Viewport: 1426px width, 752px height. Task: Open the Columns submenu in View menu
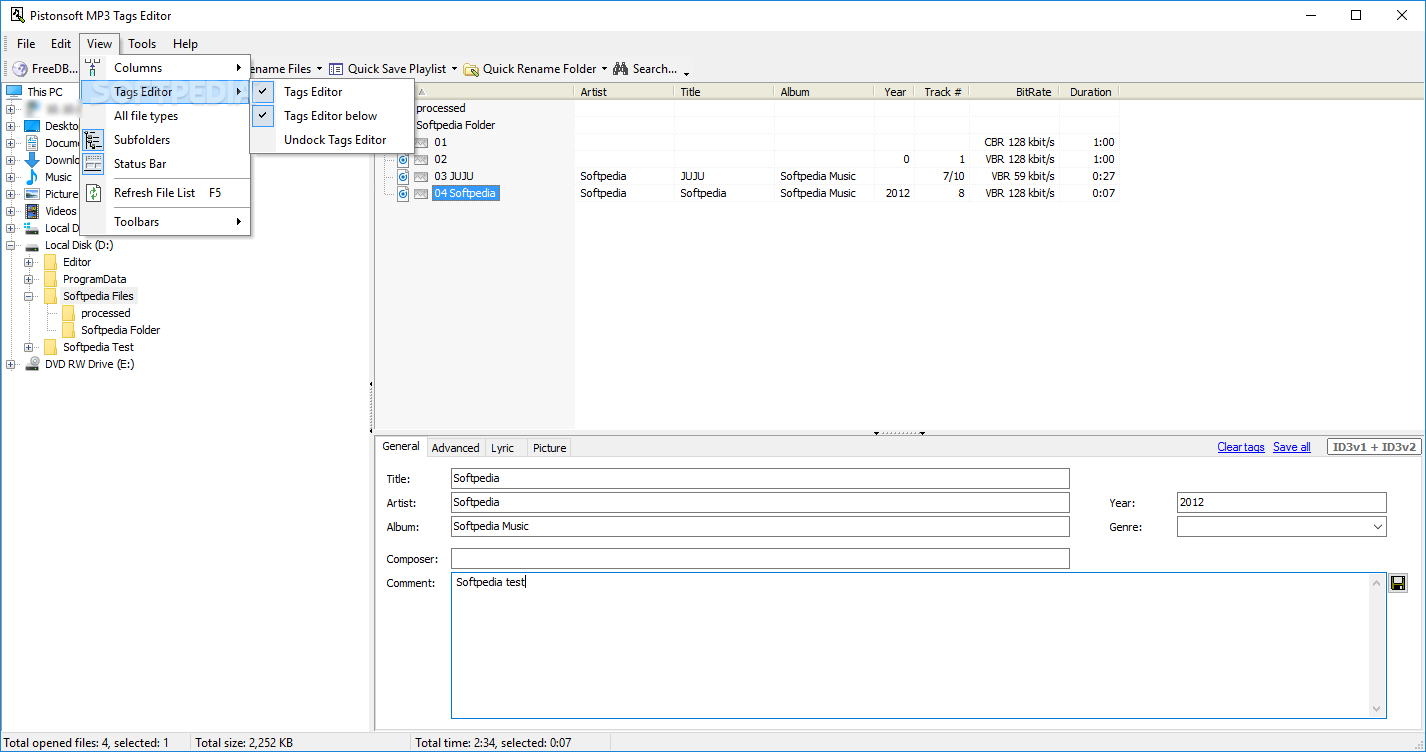pos(165,68)
